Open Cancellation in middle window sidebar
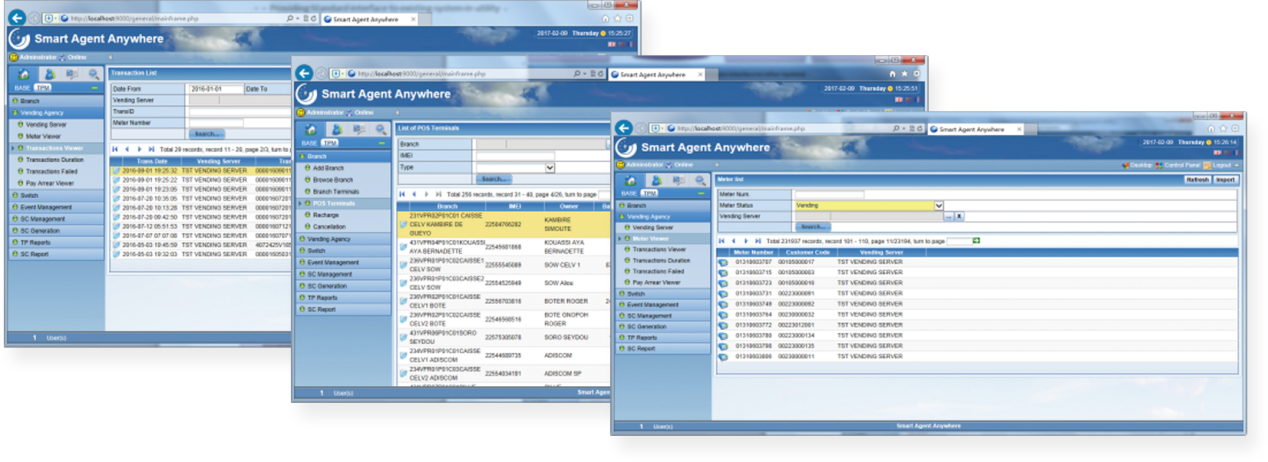Image resolution: width=1268 pixels, height=462 pixels. click(x=329, y=227)
